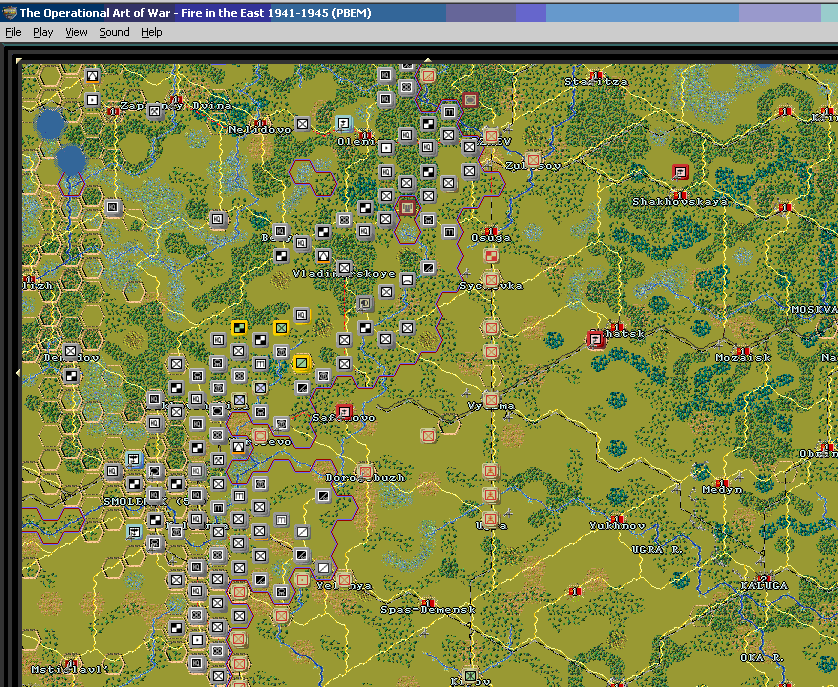Select the checkered armor unit below Demidov
This screenshot has width=839, height=687.
click(71, 376)
